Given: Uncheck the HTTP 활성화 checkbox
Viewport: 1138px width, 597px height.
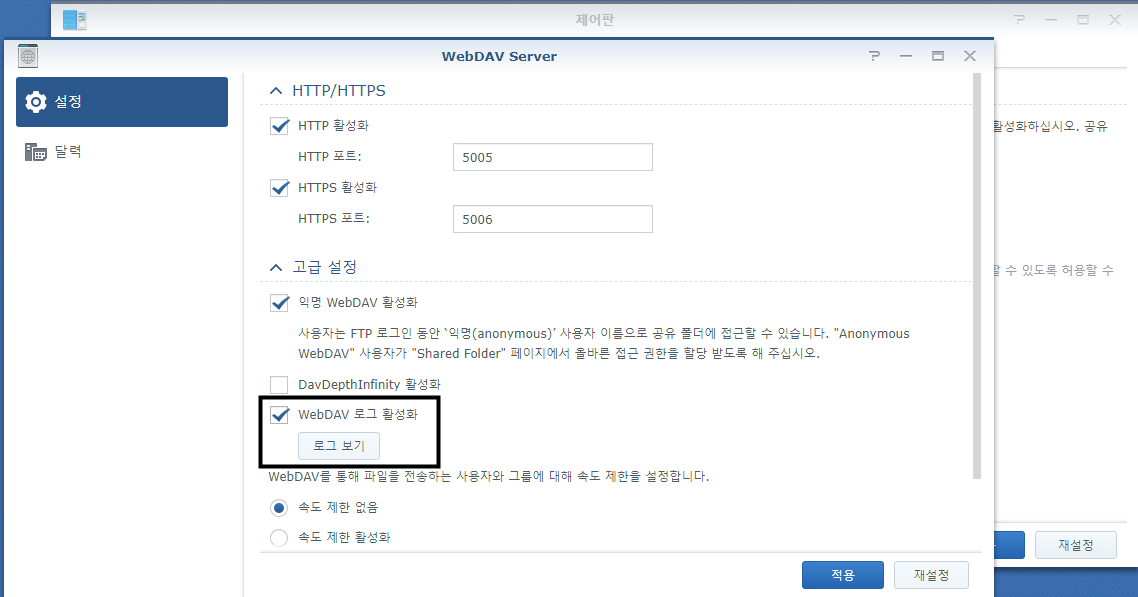Looking at the screenshot, I should coord(279,126).
